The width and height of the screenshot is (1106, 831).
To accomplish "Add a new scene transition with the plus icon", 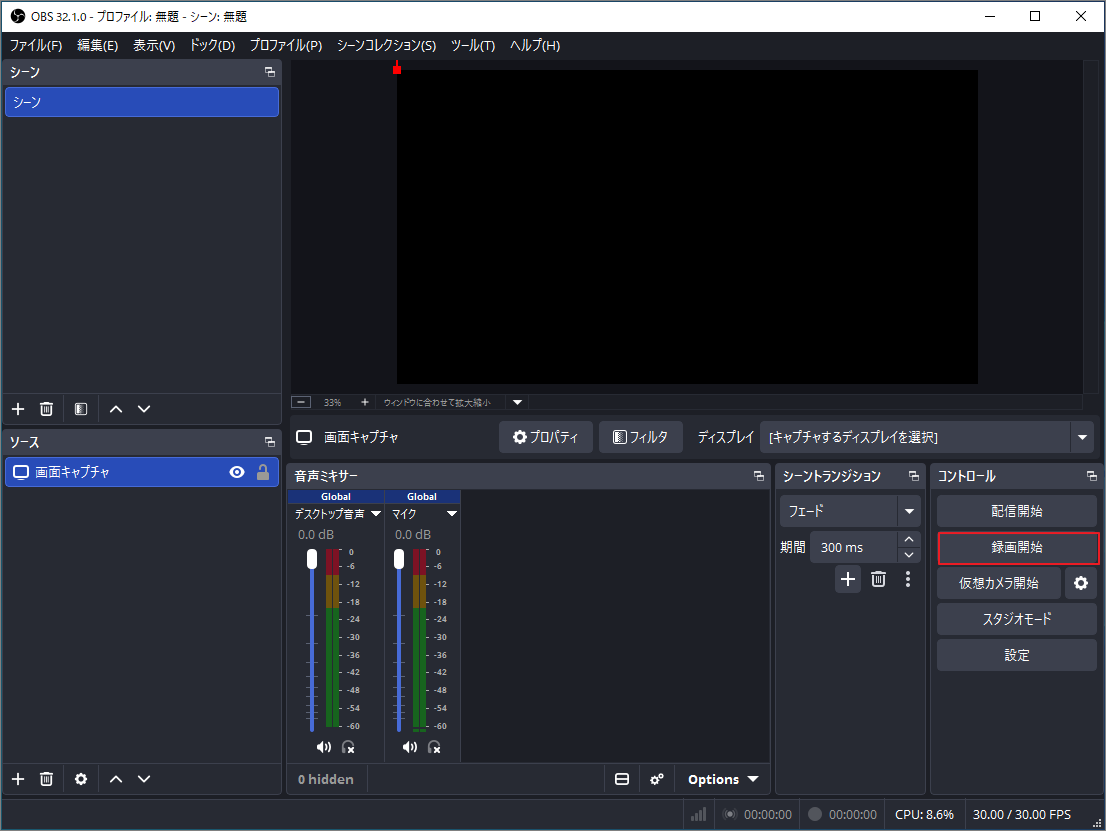I will click(x=847, y=579).
